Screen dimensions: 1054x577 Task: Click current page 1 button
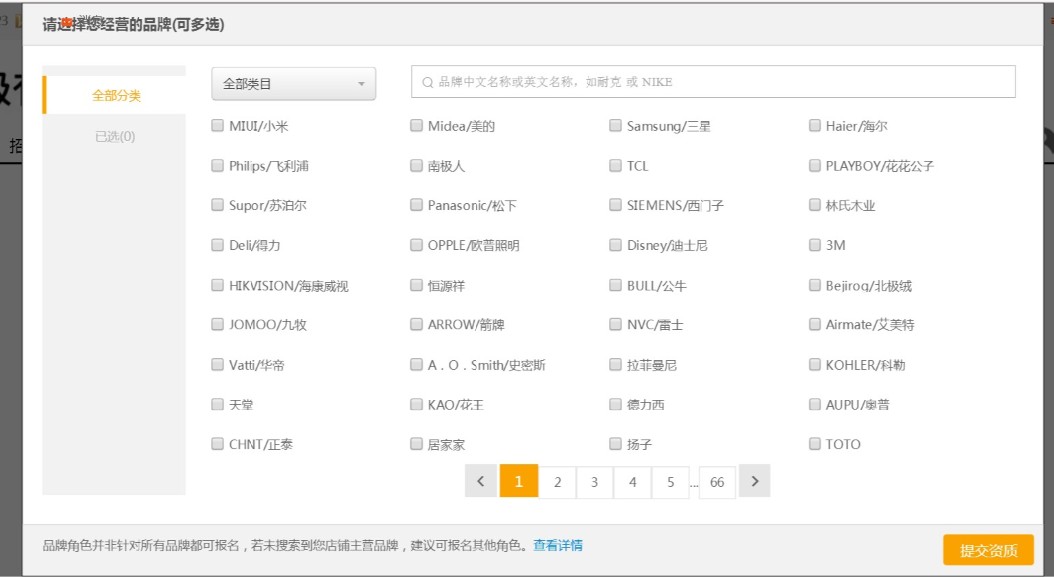[x=519, y=481]
